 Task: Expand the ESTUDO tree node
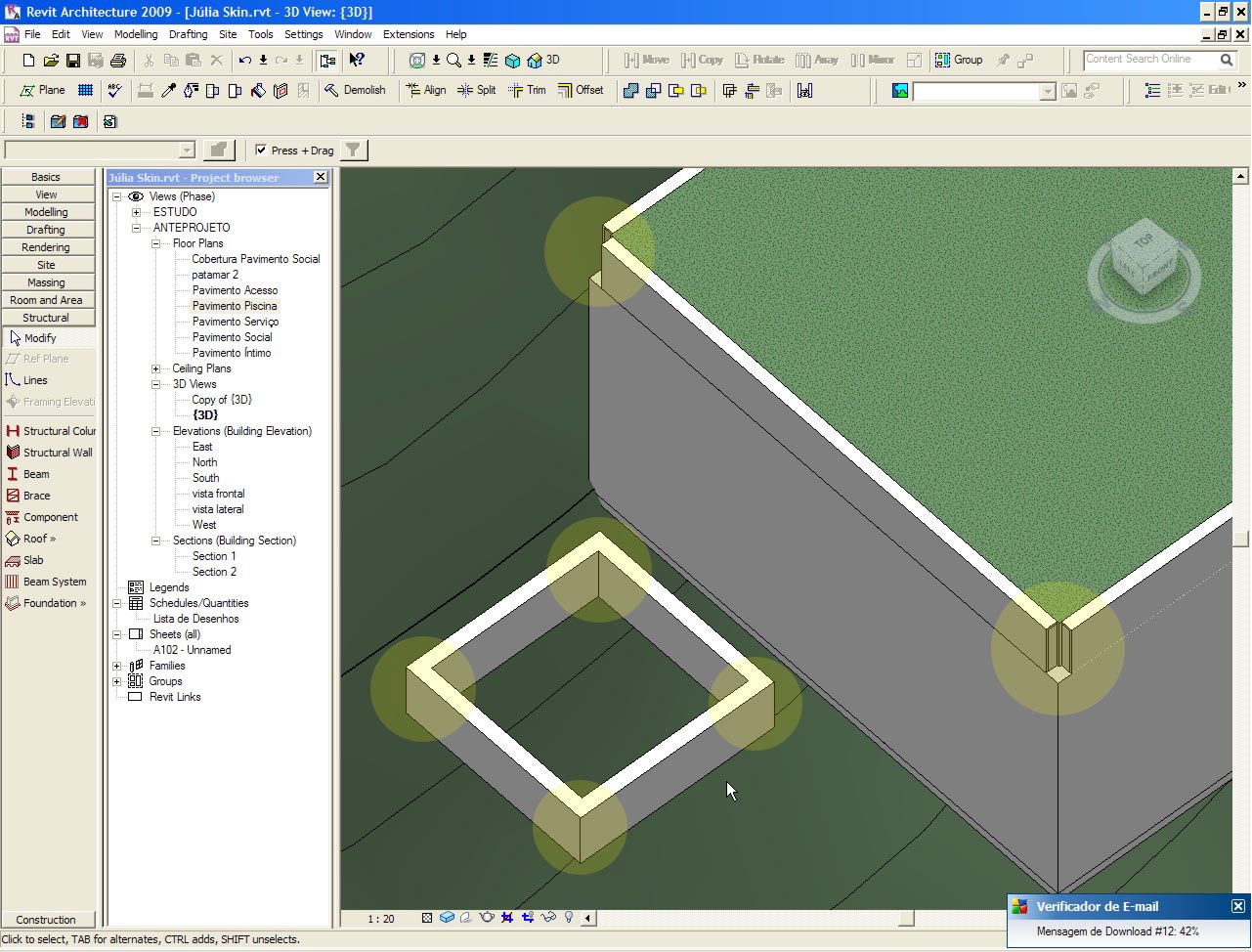pos(136,212)
